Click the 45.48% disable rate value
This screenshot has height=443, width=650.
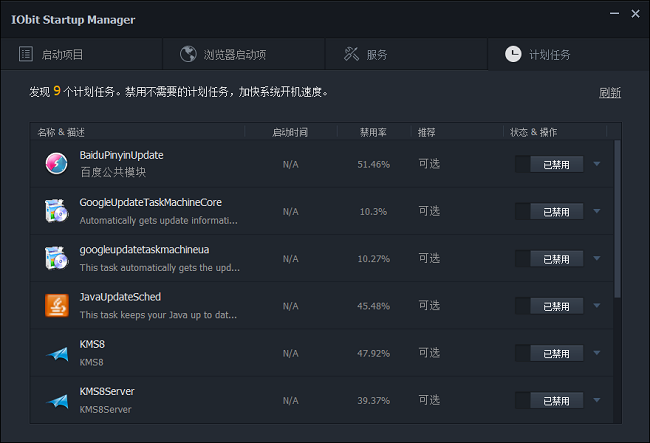click(x=374, y=306)
